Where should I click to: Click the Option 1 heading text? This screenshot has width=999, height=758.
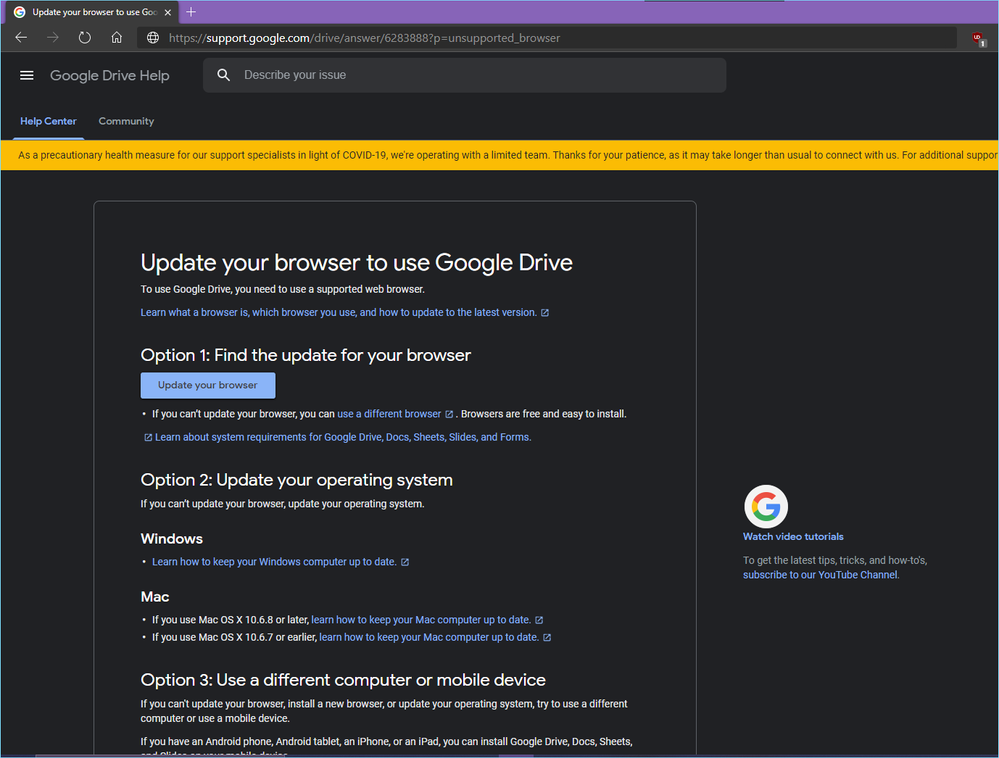[x=306, y=355]
